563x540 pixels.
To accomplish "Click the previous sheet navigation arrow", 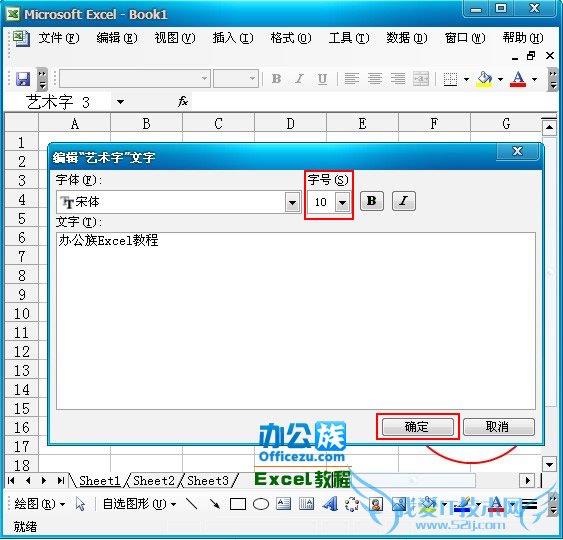I will (28, 480).
